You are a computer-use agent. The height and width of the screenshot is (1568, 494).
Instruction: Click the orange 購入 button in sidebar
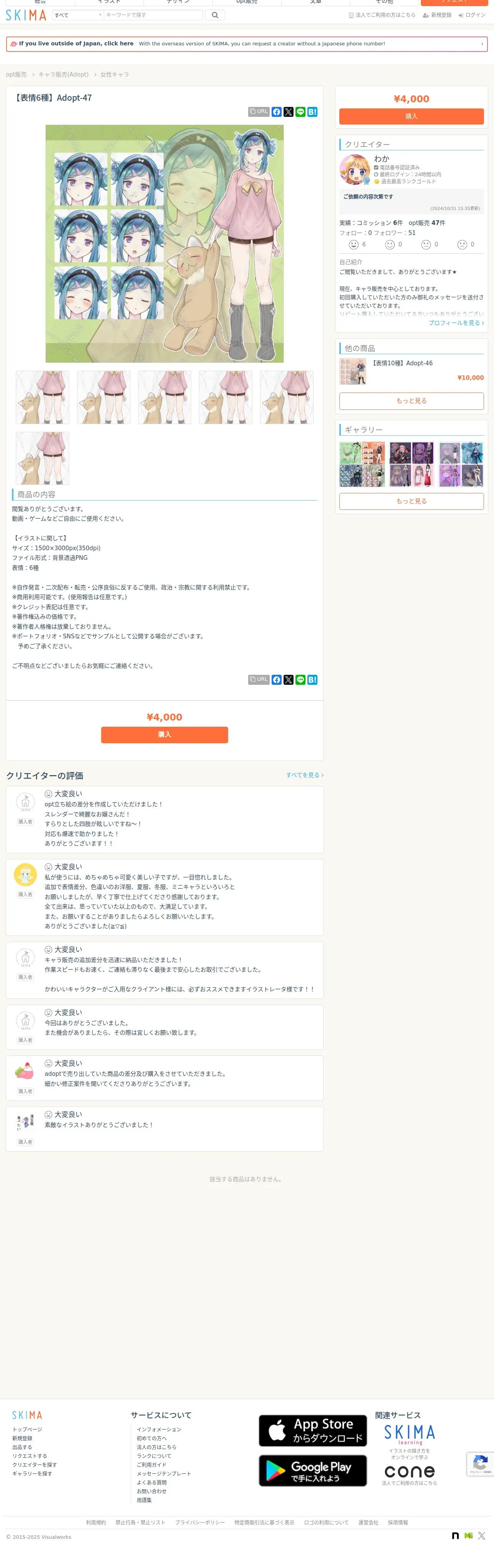pyautogui.click(x=411, y=116)
